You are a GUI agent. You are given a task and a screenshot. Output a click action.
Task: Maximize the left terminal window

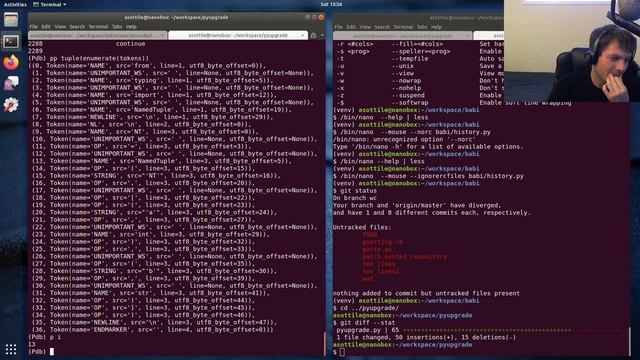click(314, 17)
